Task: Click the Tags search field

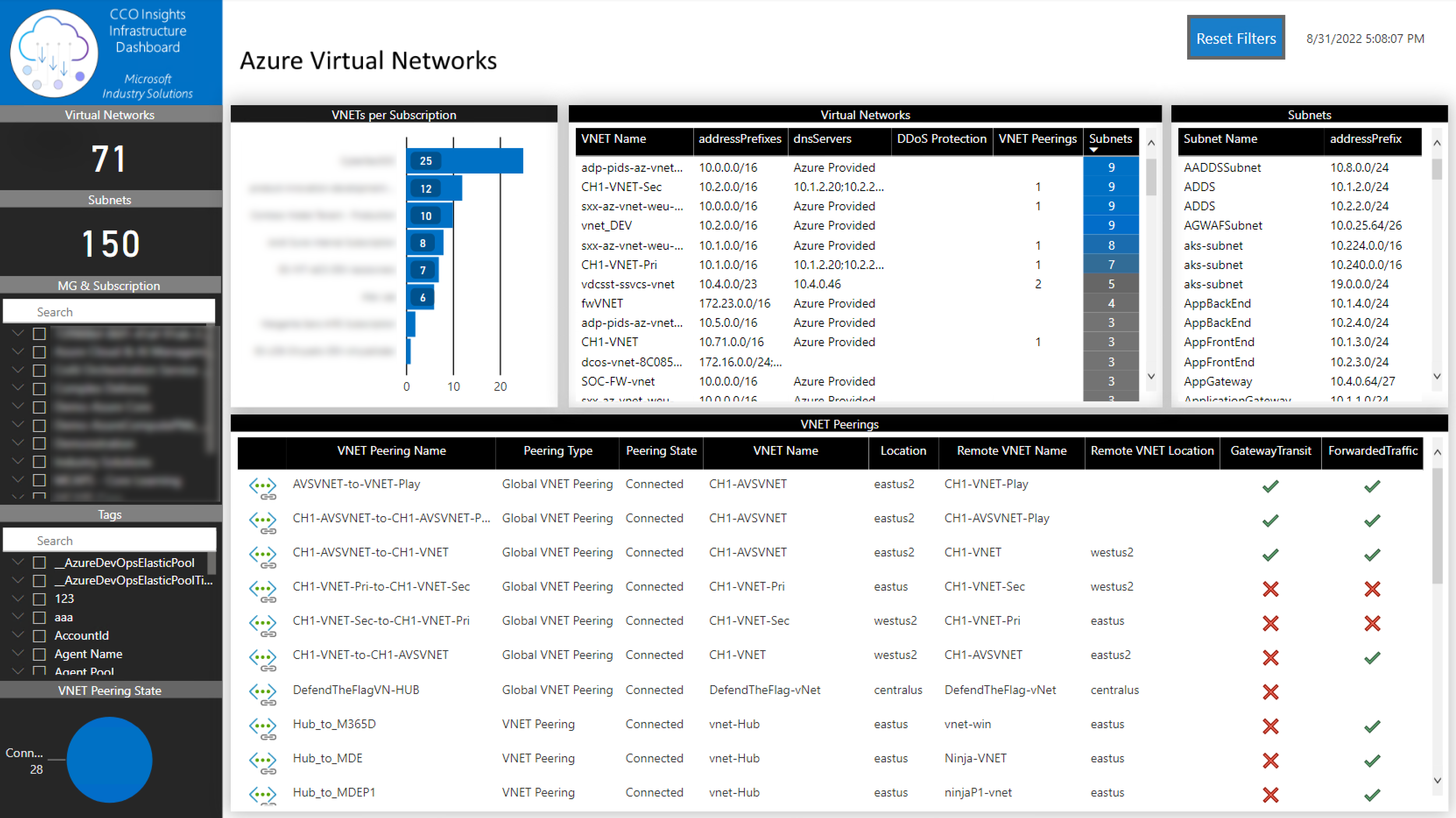Action: 109,540
